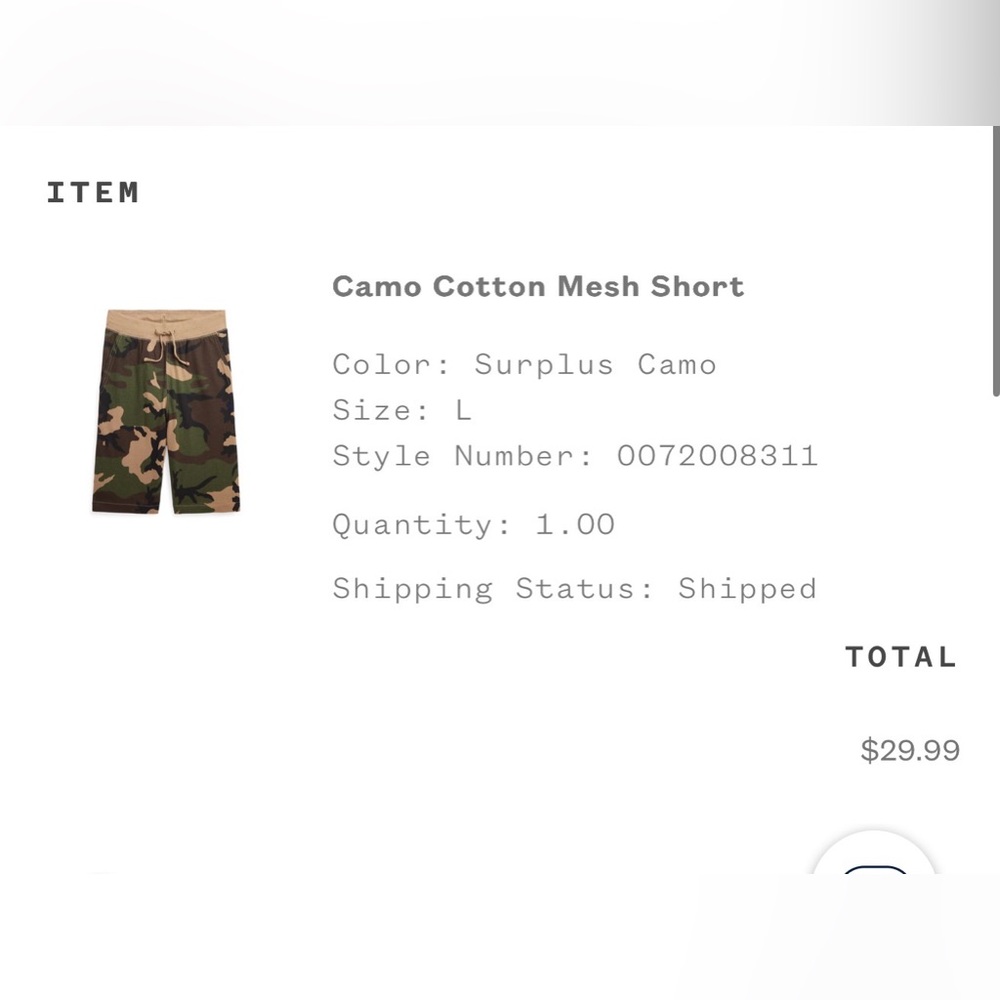Click the Shipped shipping status
Image resolution: width=1000 pixels, height=1000 pixels.
(747, 589)
